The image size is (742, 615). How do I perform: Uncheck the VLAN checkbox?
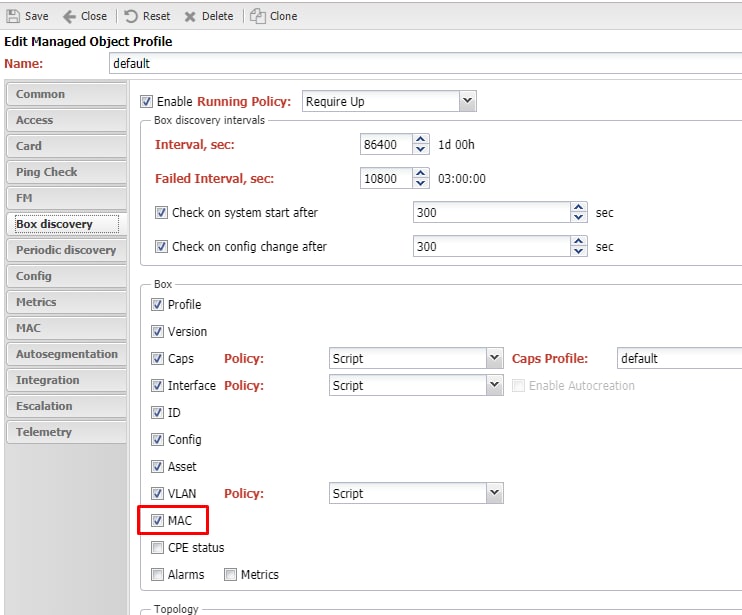pos(157,493)
